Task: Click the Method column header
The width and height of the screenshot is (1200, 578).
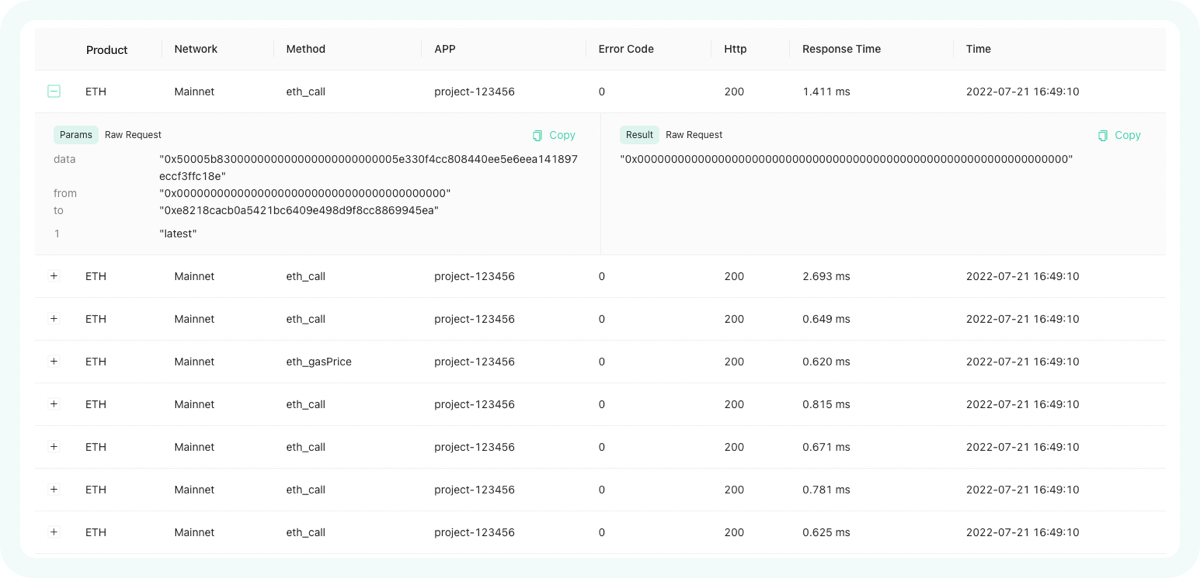Action: [305, 49]
